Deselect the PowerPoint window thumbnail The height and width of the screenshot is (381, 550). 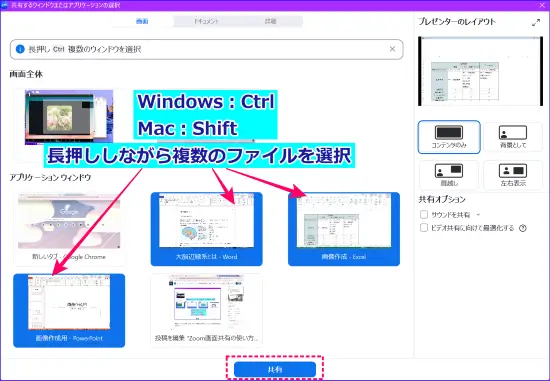(x=69, y=310)
